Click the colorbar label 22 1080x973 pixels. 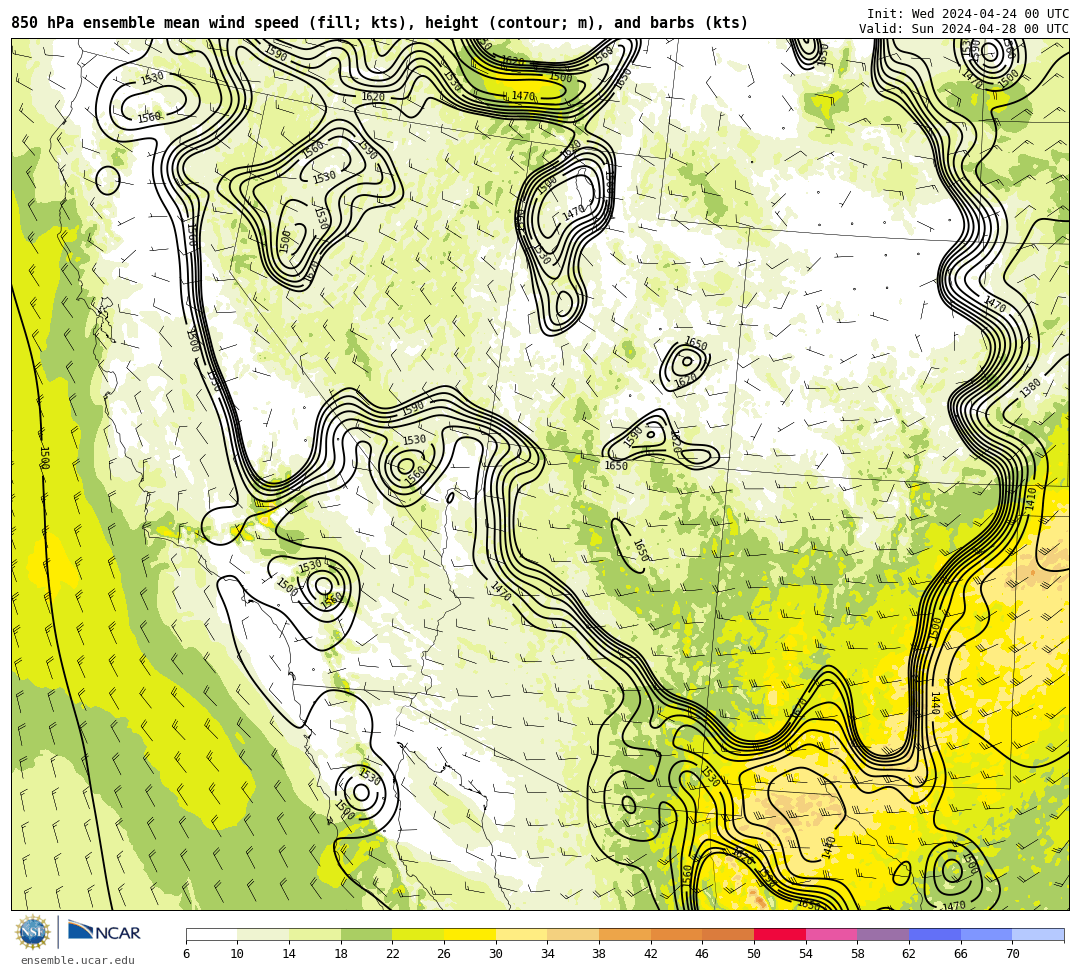pos(393,954)
